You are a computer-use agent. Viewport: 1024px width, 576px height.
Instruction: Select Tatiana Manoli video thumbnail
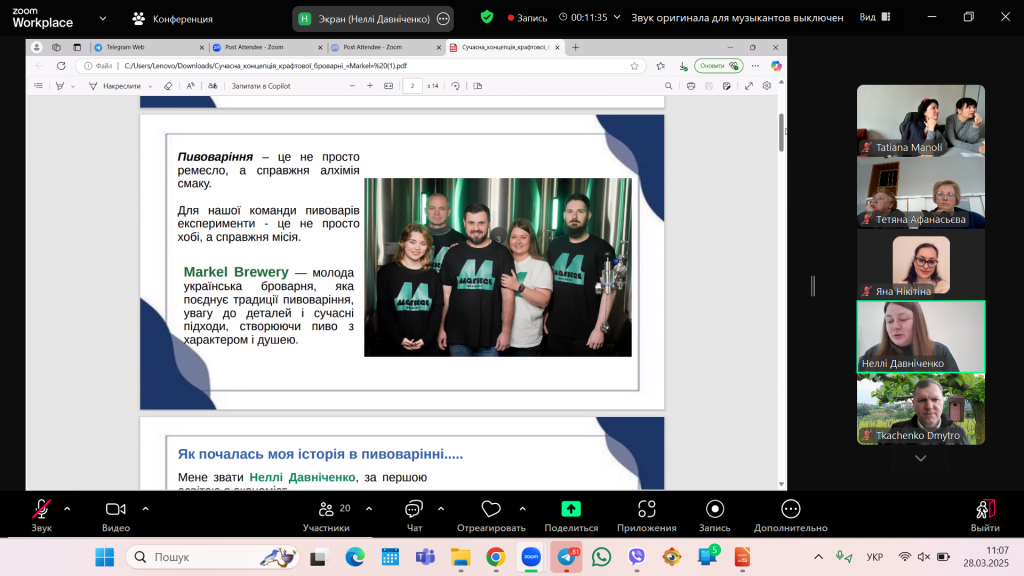click(x=921, y=120)
